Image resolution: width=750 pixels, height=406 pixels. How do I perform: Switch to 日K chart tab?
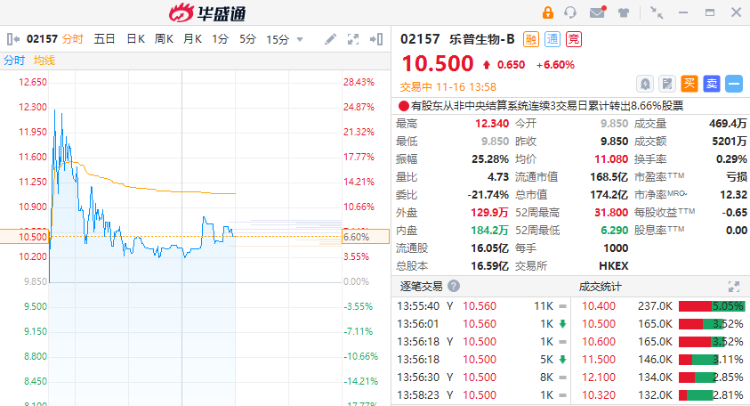click(x=136, y=39)
